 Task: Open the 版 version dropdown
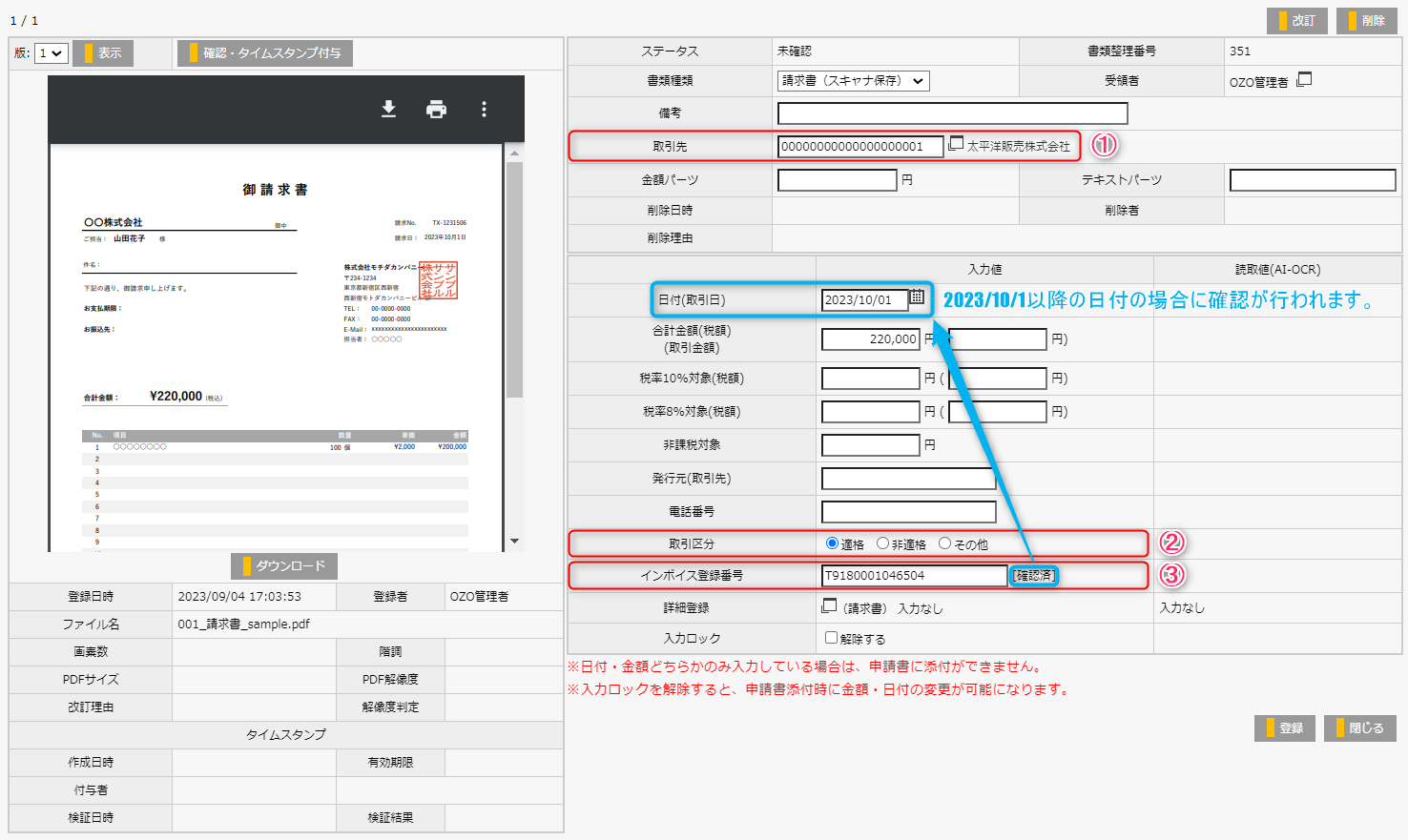(x=52, y=53)
